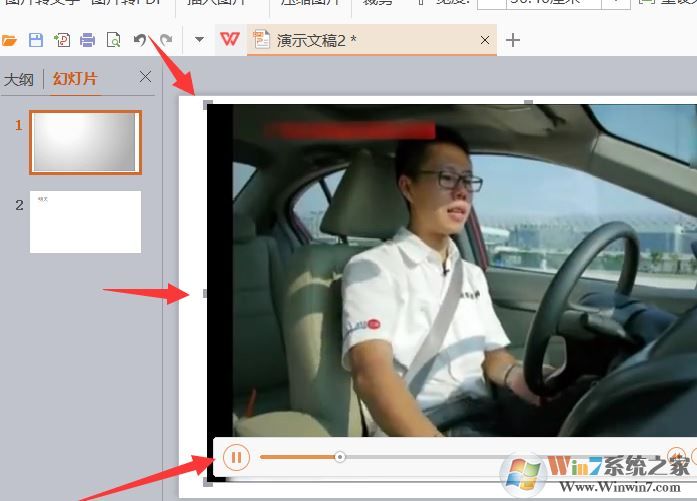Viewport: 697px width, 501px height.
Task: Close the slide thumbnail panel
Action: pos(145,77)
